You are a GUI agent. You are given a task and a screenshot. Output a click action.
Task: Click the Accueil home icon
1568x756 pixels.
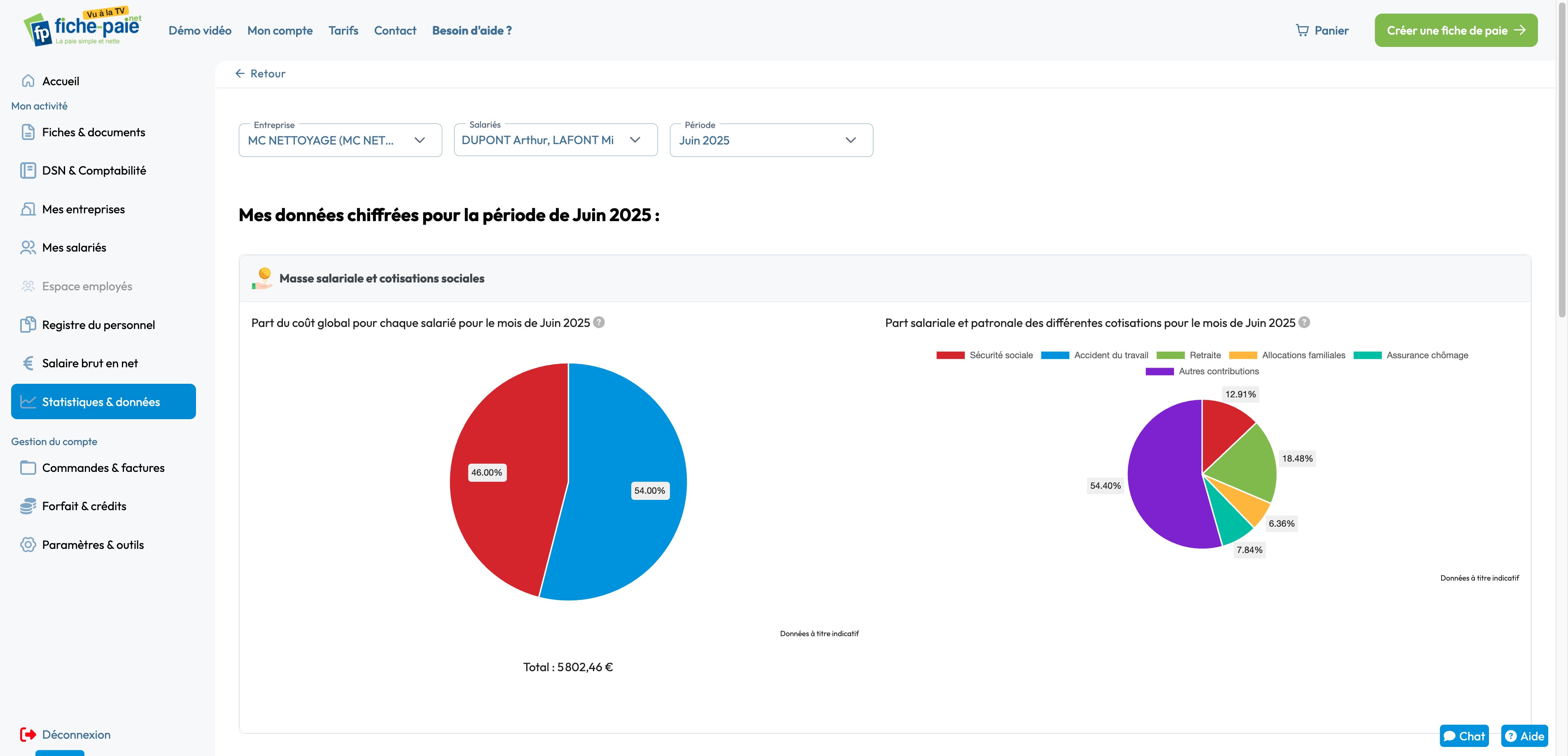28,81
